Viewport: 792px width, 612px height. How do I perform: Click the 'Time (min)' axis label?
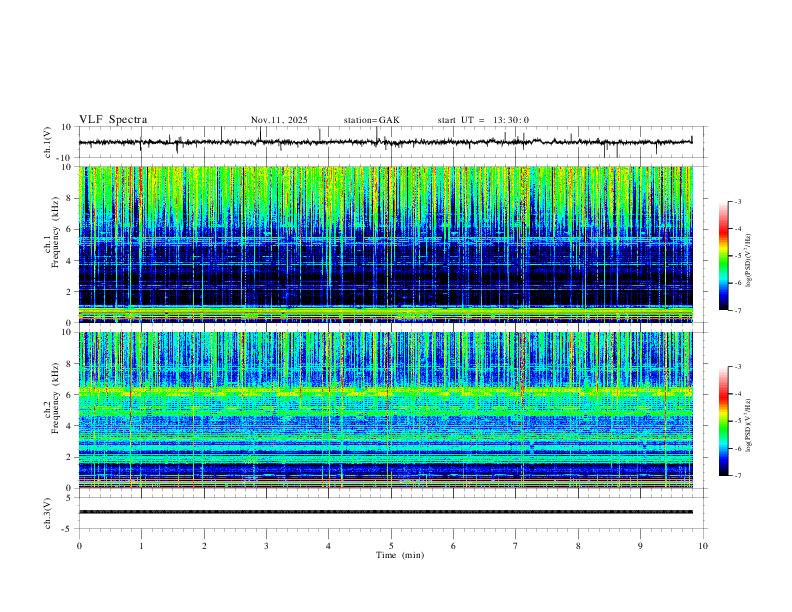[x=400, y=555]
